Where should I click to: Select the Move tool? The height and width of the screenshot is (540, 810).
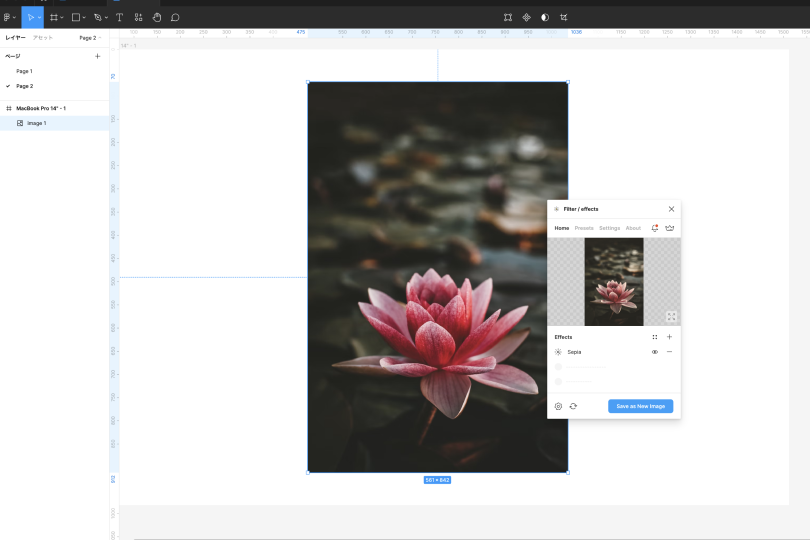pyautogui.click(x=30, y=18)
